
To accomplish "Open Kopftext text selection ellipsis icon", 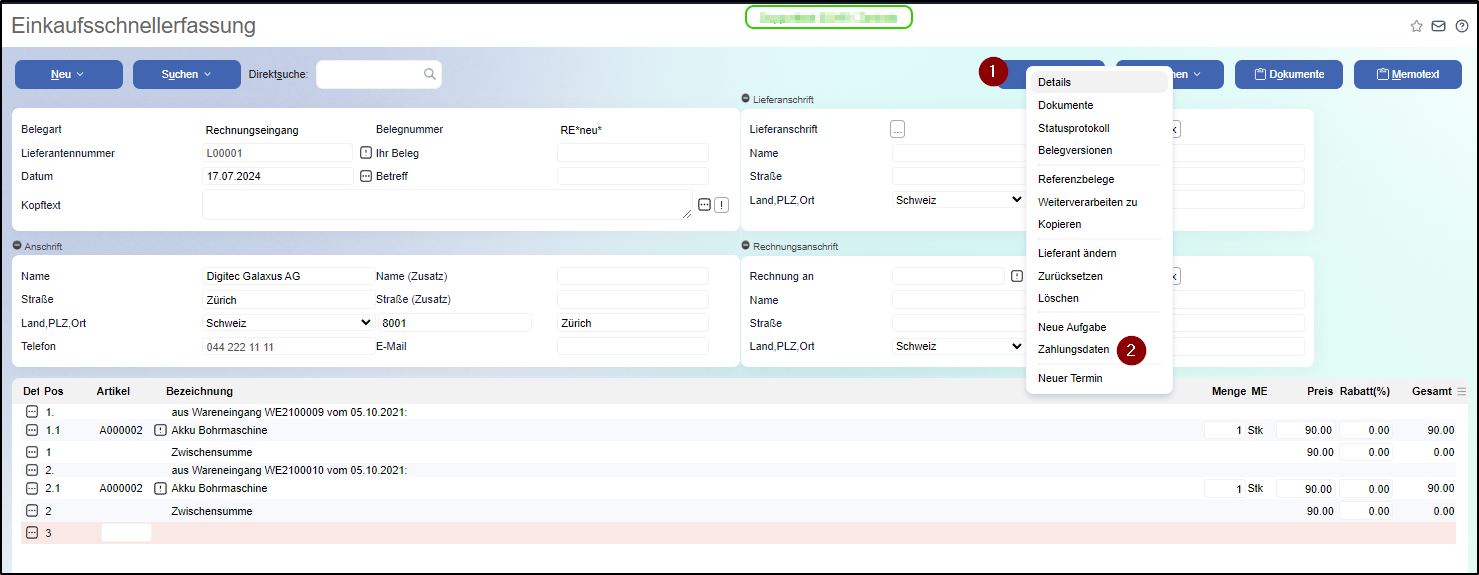I will (x=704, y=204).
